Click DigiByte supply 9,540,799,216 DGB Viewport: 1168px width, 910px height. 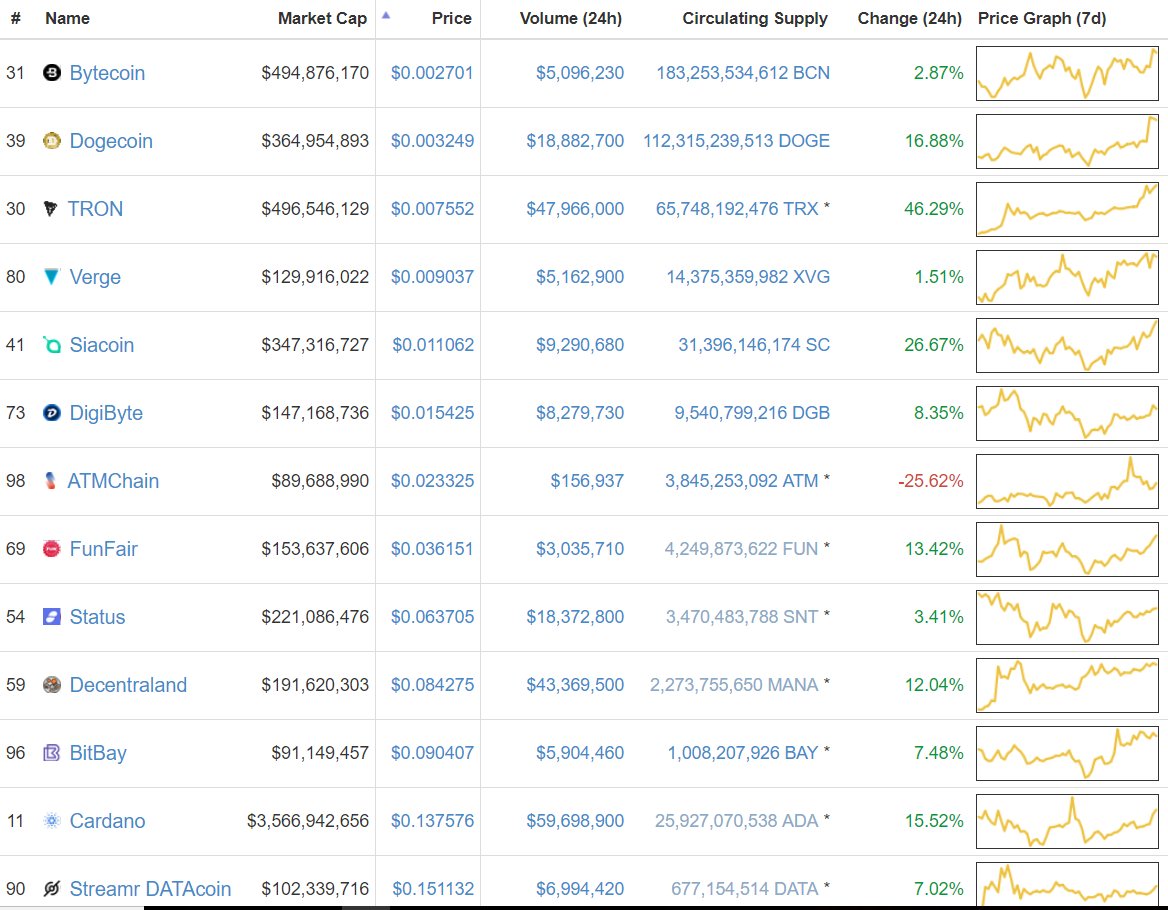click(x=752, y=413)
